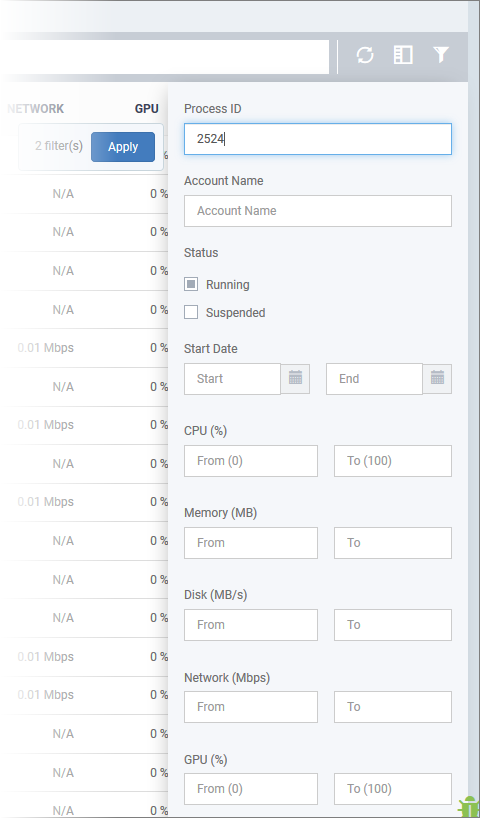Image resolution: width=480 pixels, height=818 pixels.
Task: Enable the Suspended status checkbox
Action: 191,312
